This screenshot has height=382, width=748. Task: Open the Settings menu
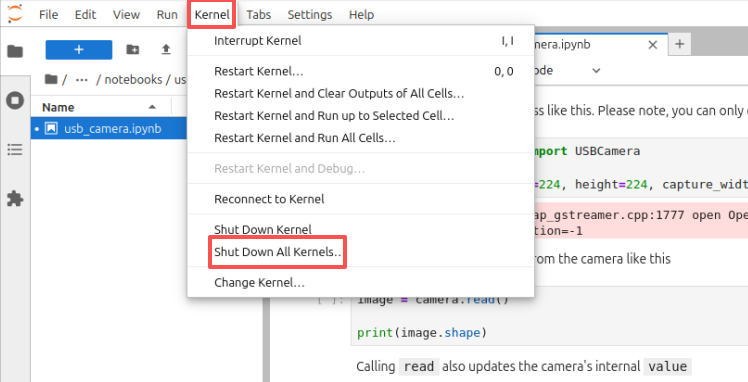click(310, 14)
